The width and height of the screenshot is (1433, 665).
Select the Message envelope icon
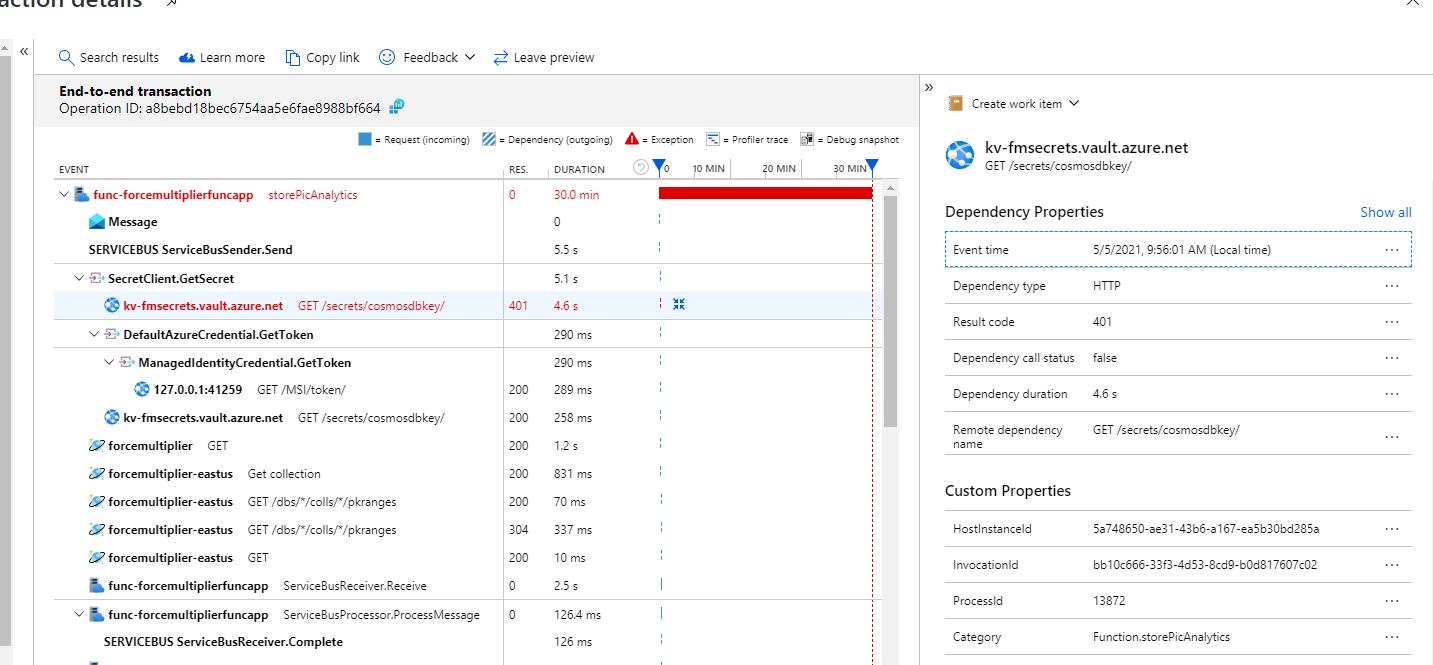95,221
